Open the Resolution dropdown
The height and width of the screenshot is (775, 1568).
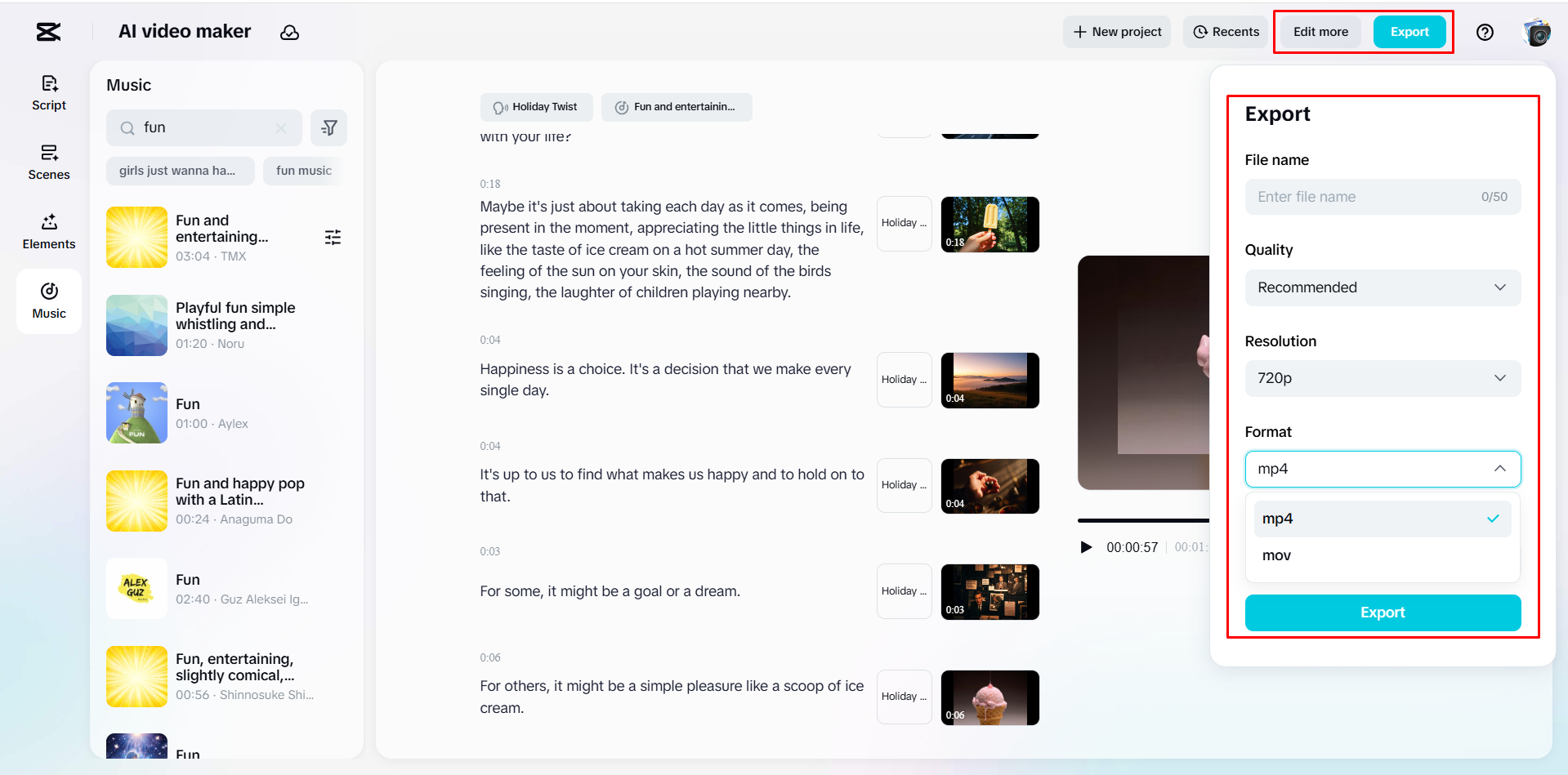[1382, 378]
